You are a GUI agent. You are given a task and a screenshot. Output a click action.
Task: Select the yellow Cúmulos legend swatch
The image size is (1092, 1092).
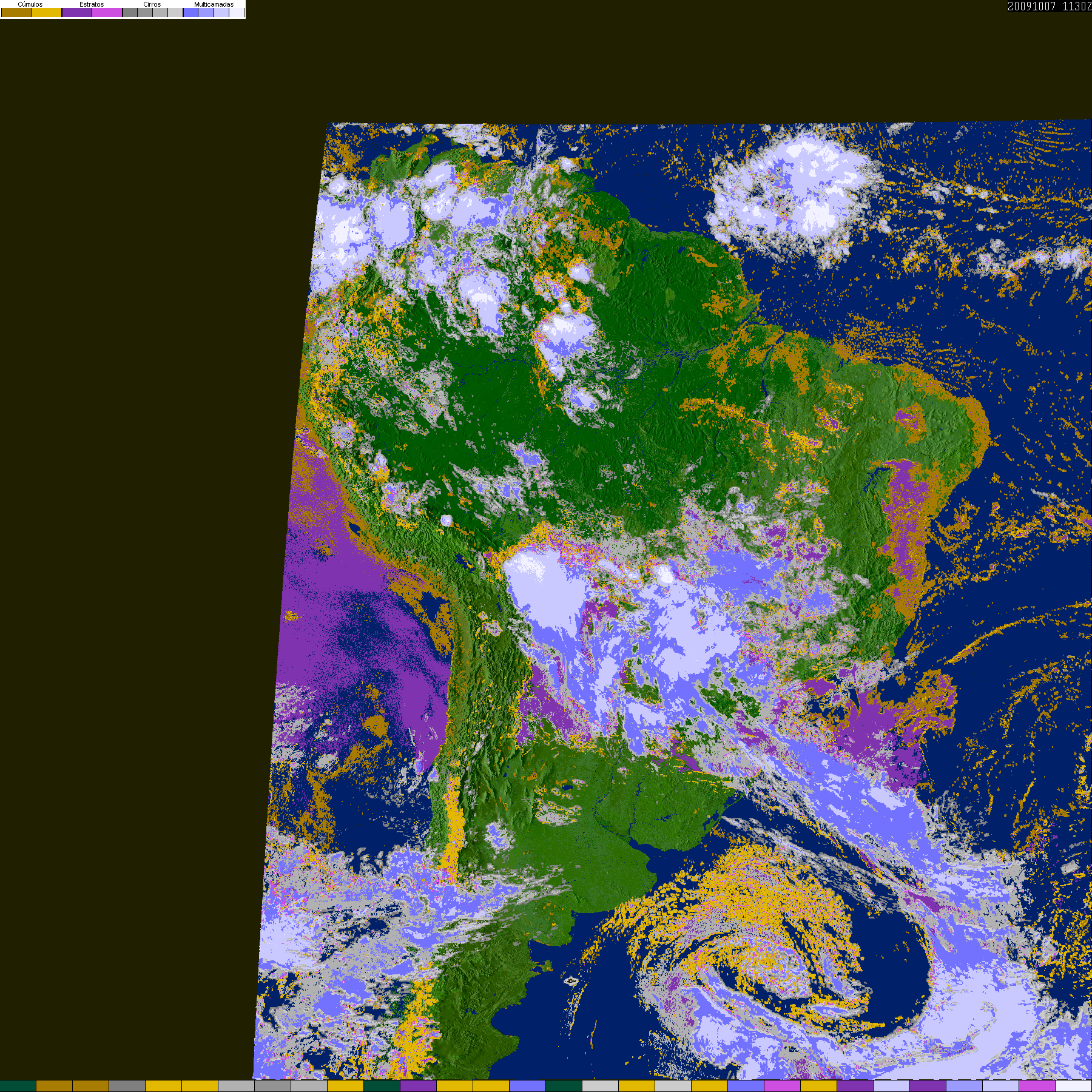[x=47, y=12]
